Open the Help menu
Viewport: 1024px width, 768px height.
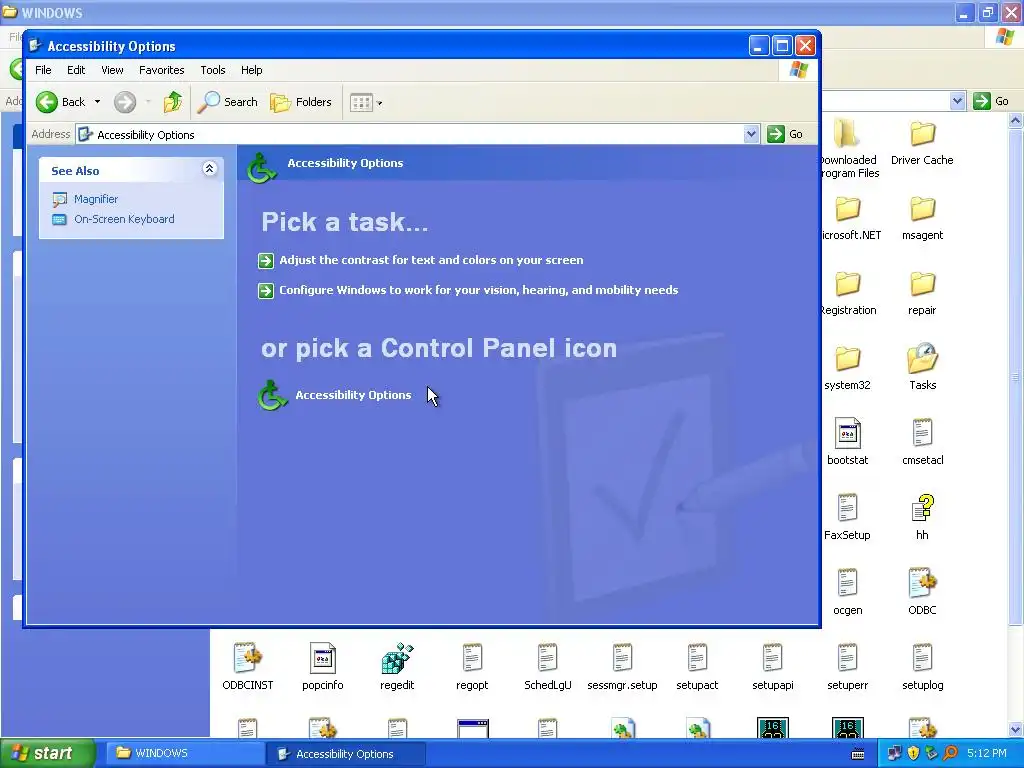[251, 70]
